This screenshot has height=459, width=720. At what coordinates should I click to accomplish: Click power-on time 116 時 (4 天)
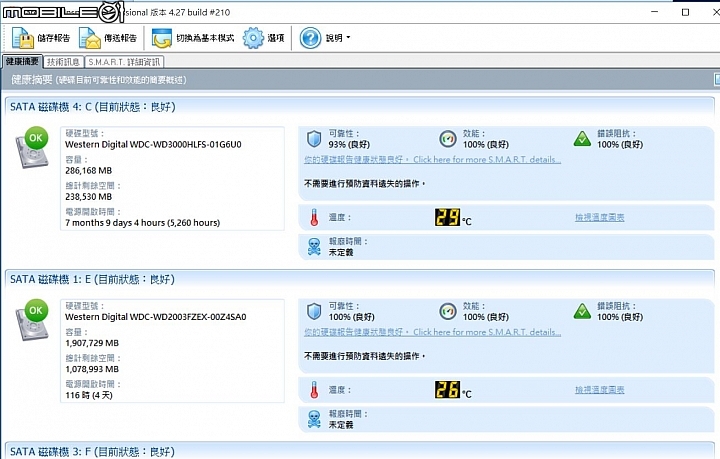coord(89,396)
